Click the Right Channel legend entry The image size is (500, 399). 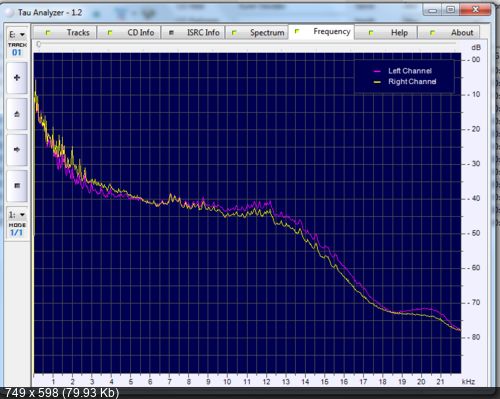point(405,82)
